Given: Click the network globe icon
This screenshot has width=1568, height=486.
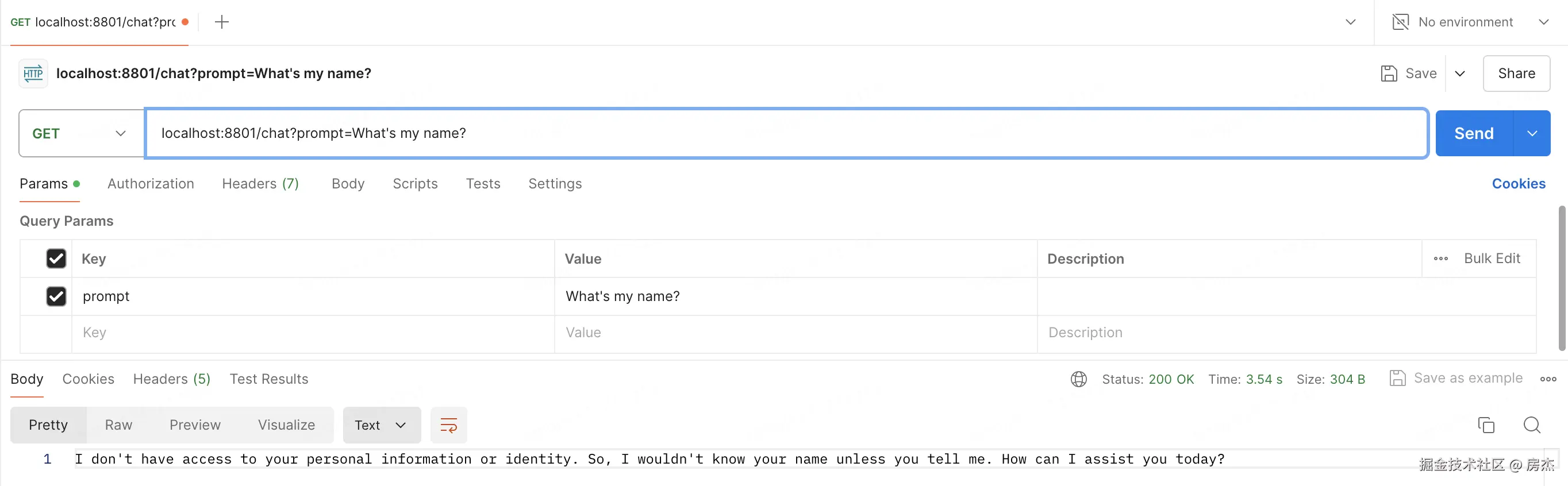Looking at the screenshot, I should 1078,380.
